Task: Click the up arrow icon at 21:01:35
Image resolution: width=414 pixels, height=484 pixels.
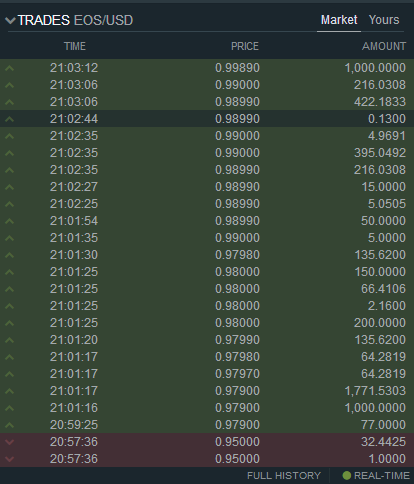Action: tap(10, 238)
